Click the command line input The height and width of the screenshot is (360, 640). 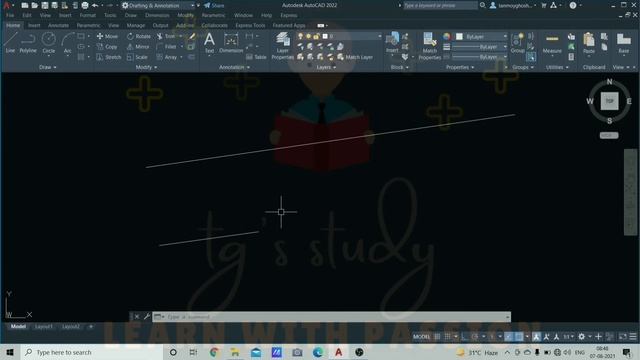tap(331, 317)
